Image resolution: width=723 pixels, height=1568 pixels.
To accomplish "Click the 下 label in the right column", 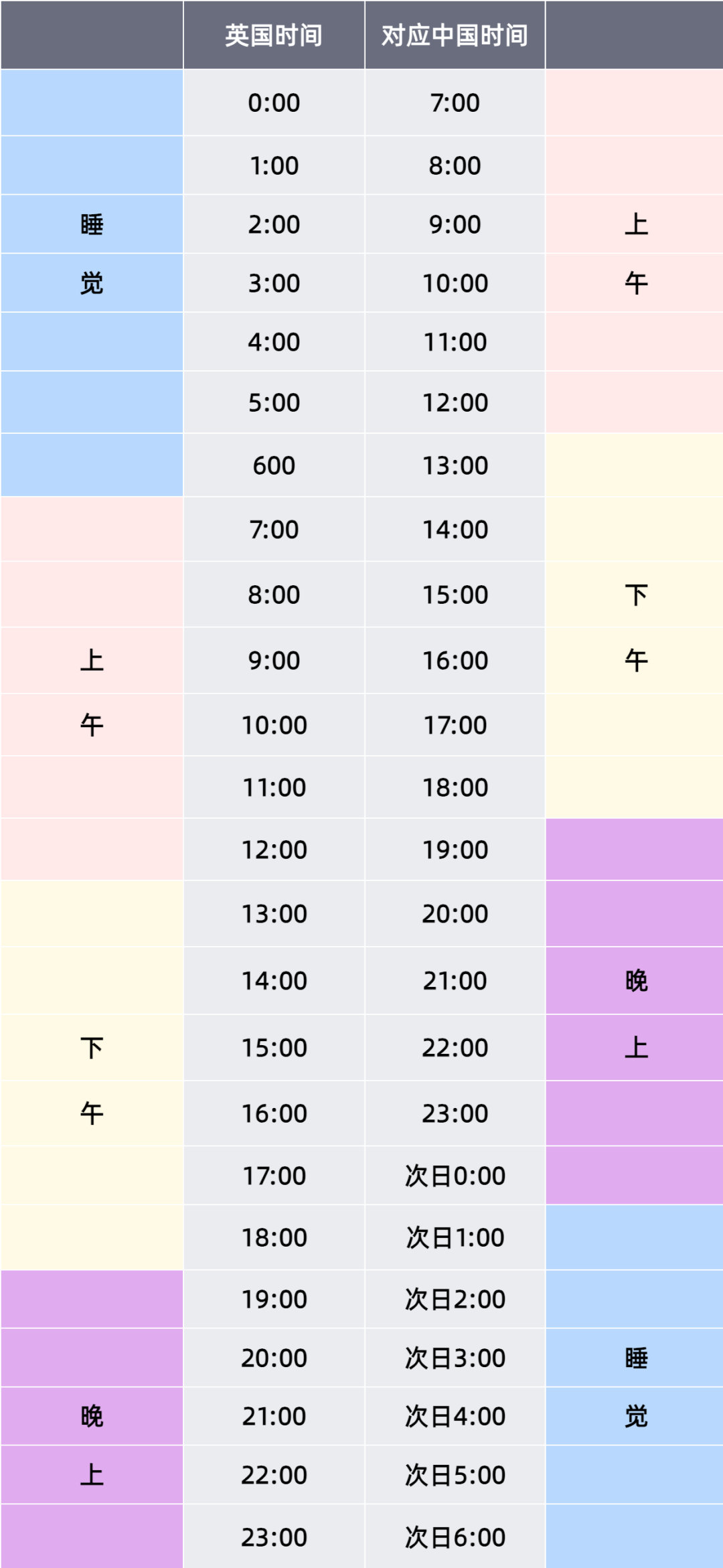I will pos(636,595).
